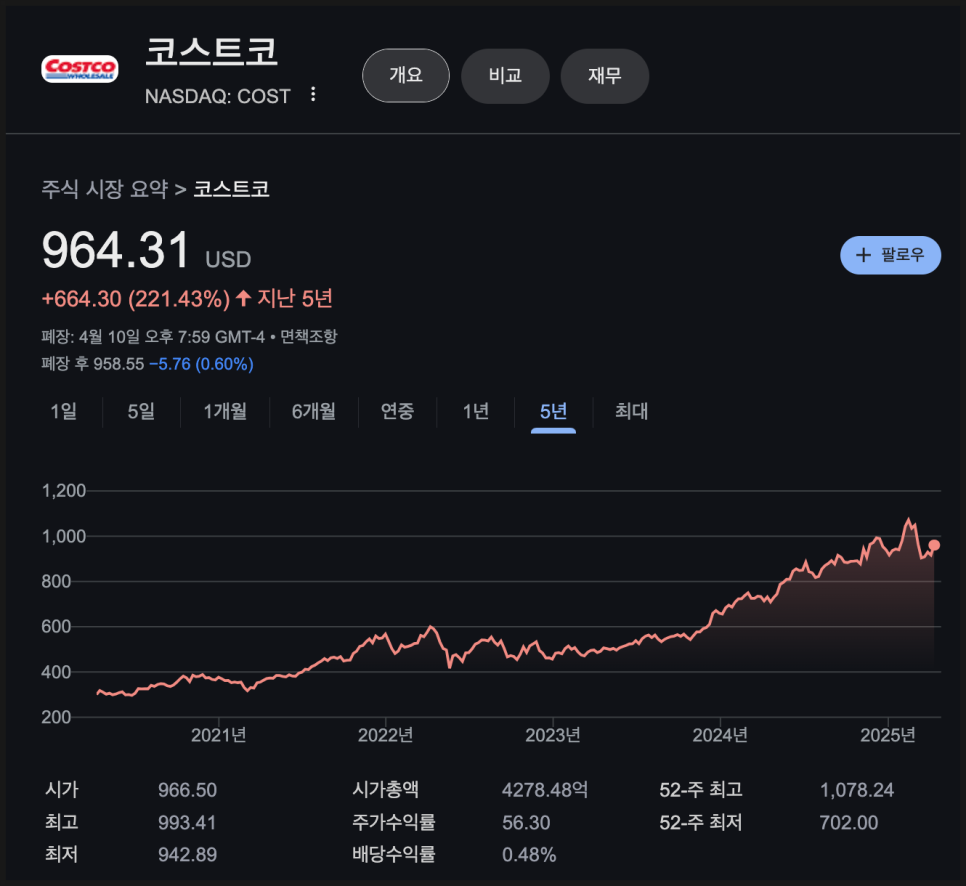Switch to the 연중 chart view
Image resolution: width=966 pixels, height=886 pixels.
[x=397, y=411]
